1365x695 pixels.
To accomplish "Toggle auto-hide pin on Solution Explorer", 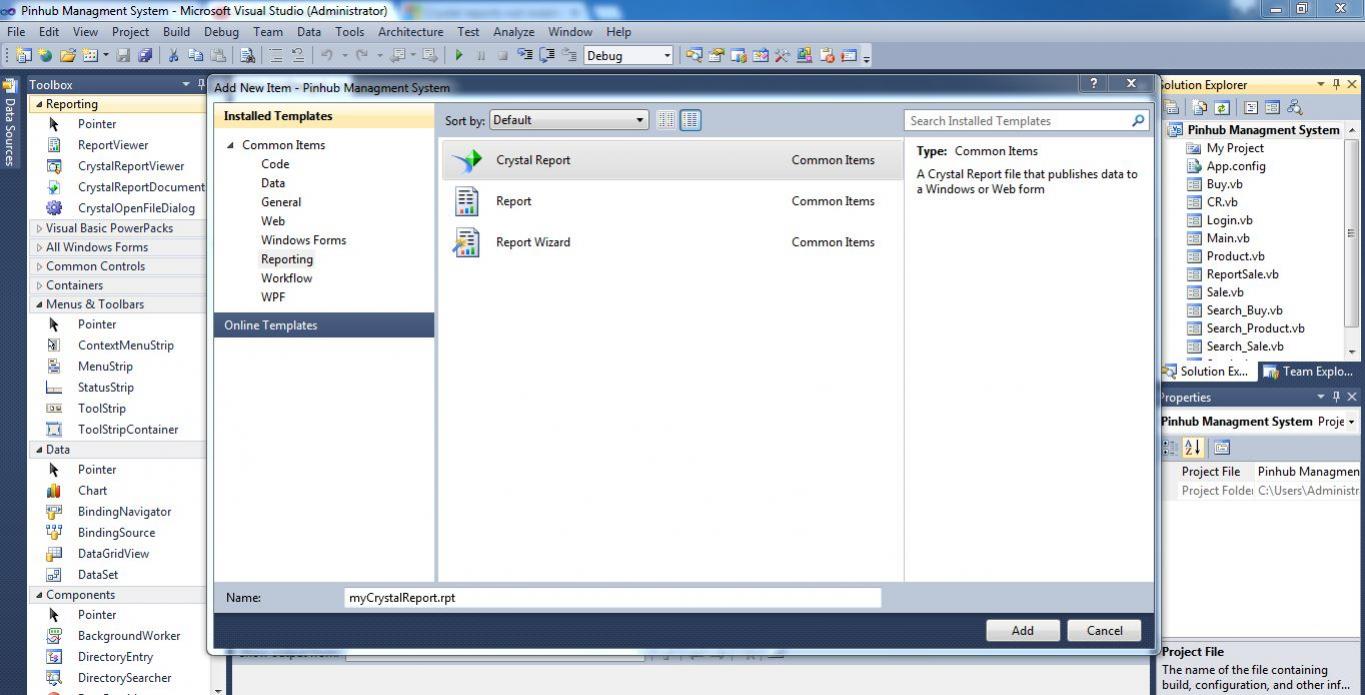I will pos(1336,85).
